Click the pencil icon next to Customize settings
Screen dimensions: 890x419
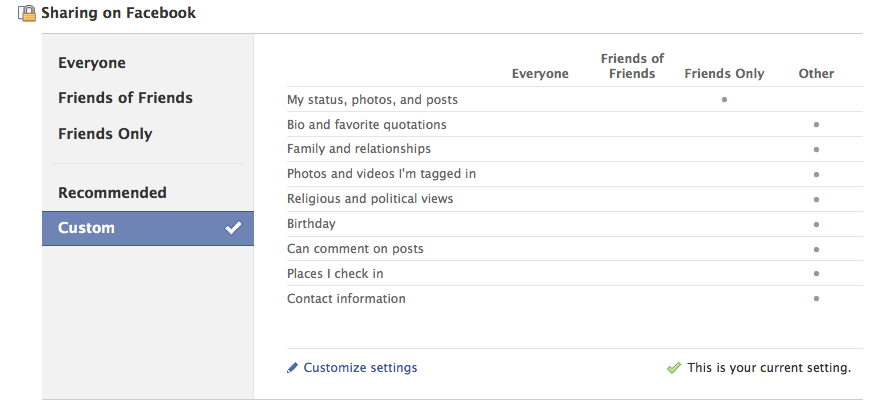coord(292,368)
